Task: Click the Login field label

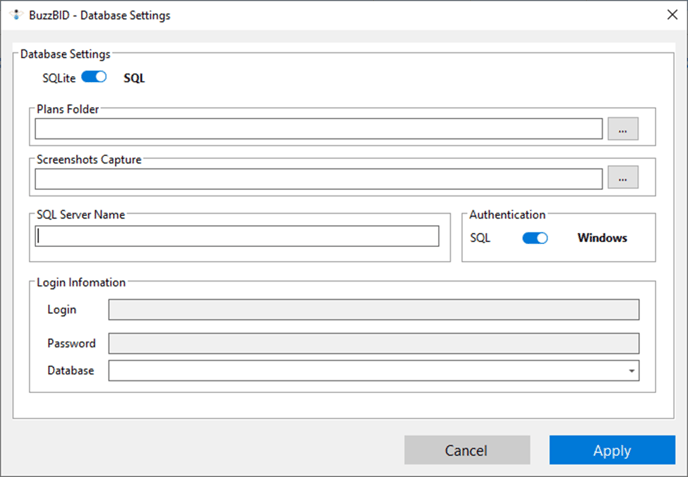Action: tap(62, 310)
